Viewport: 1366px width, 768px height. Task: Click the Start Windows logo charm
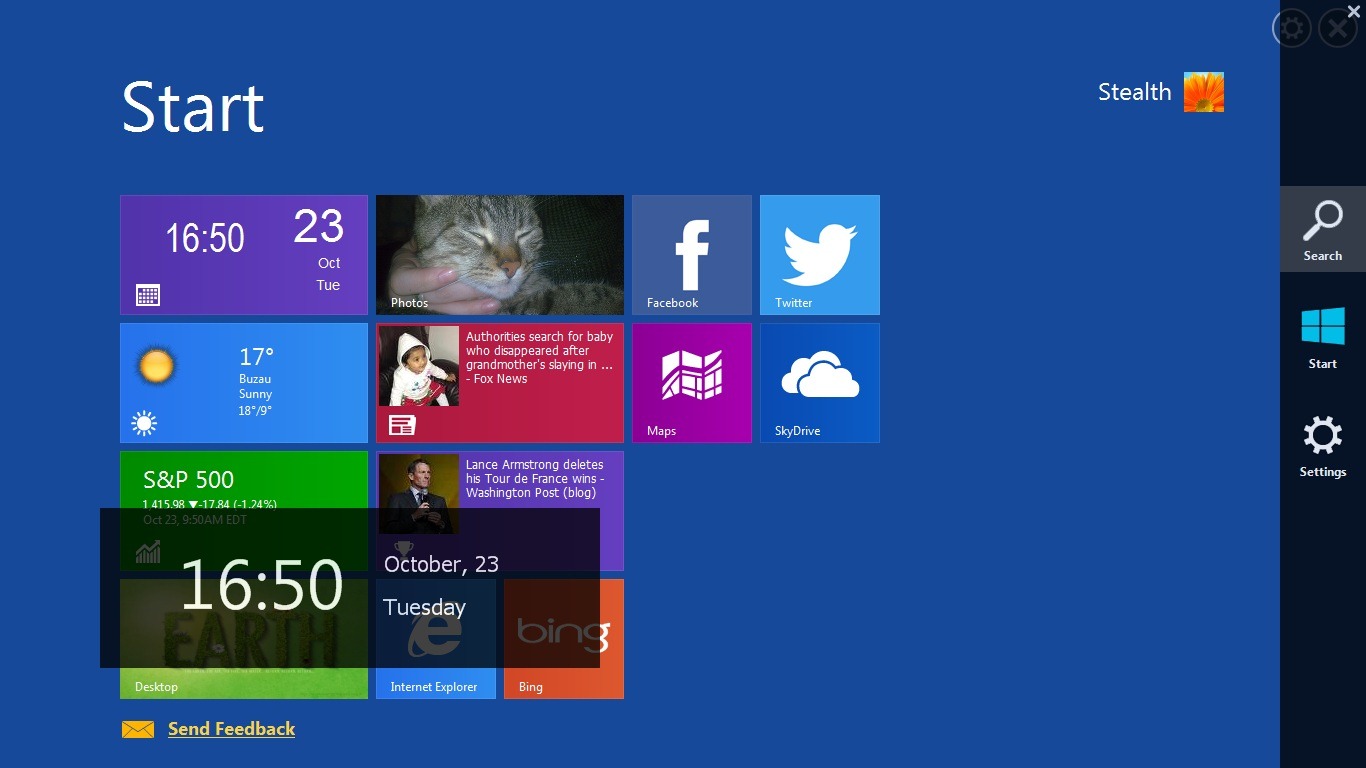pos(1322,337)
